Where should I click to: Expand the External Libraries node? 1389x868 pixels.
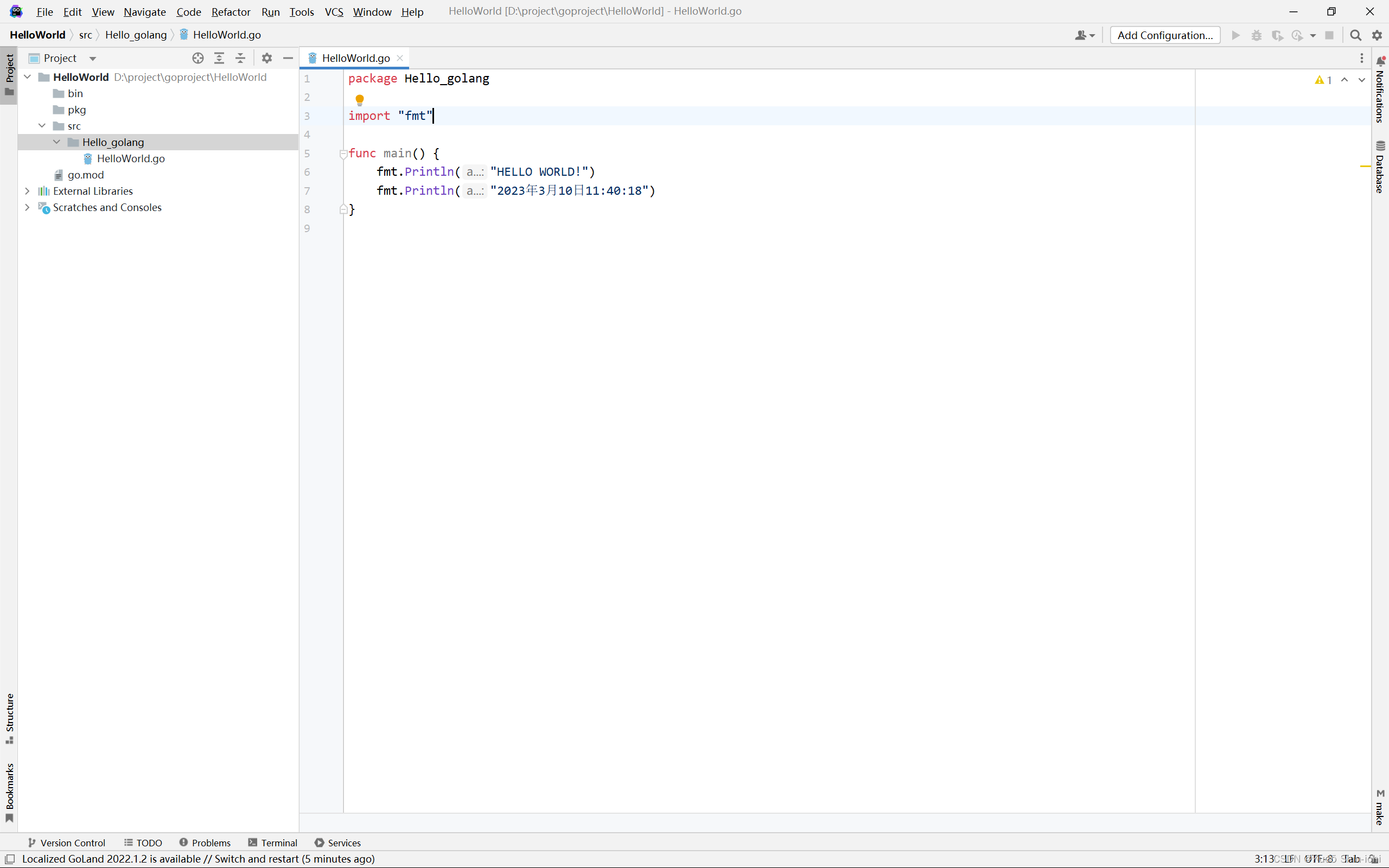27,190
